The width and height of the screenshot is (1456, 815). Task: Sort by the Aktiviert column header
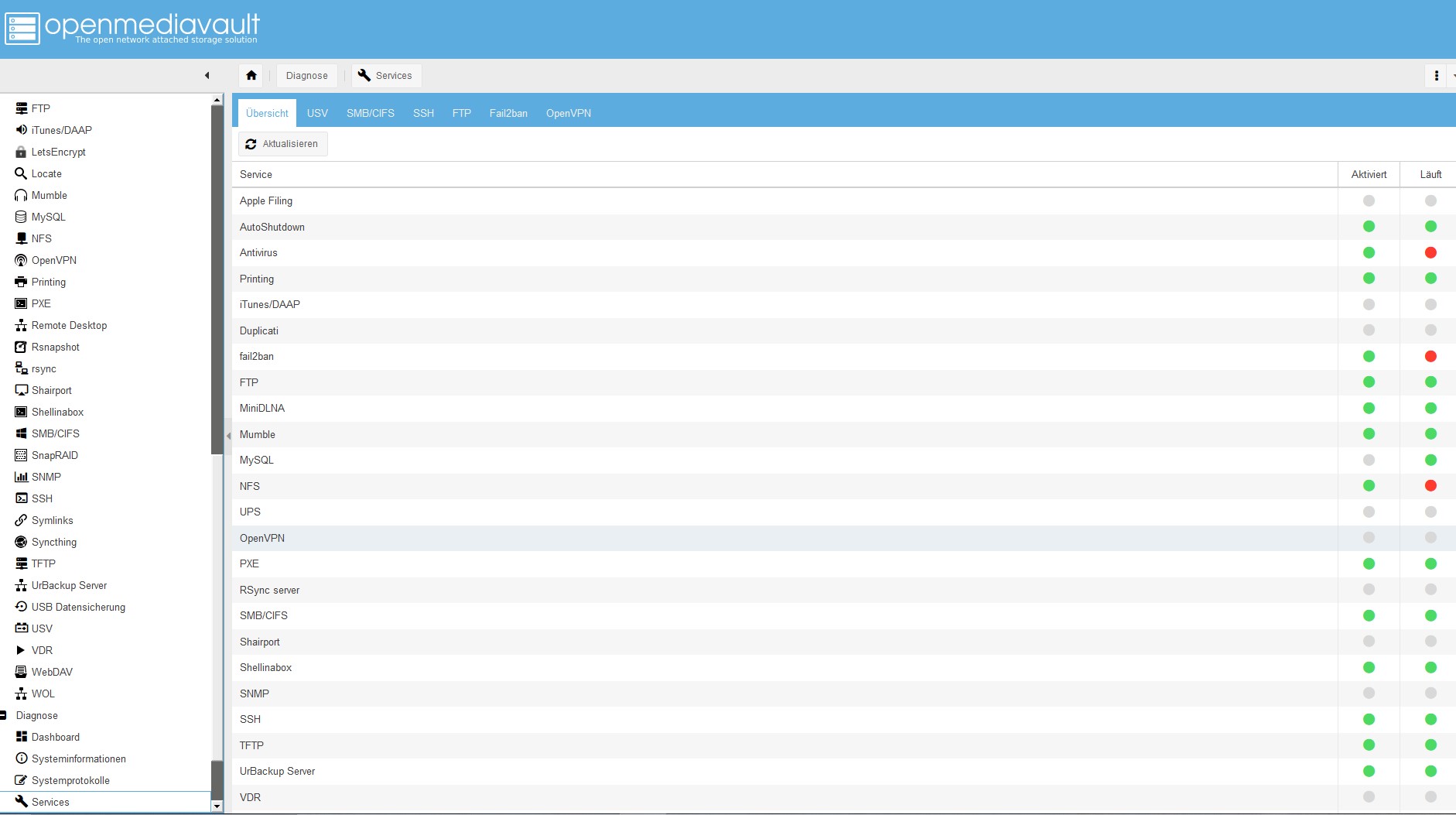(1369, 174)
